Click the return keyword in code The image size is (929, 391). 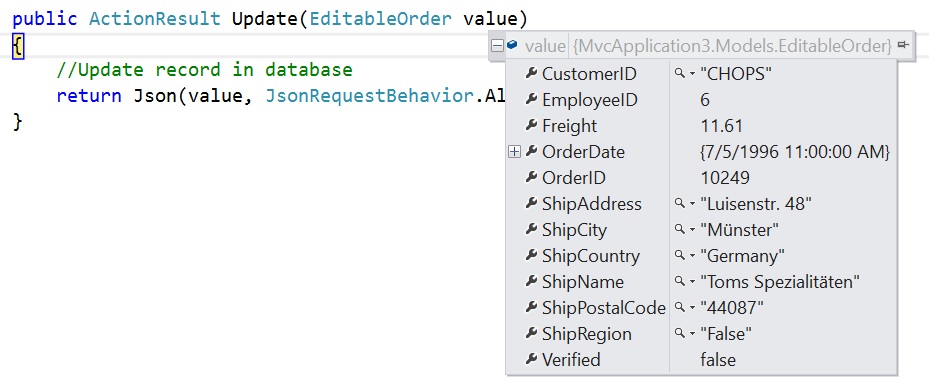point(89,96)
